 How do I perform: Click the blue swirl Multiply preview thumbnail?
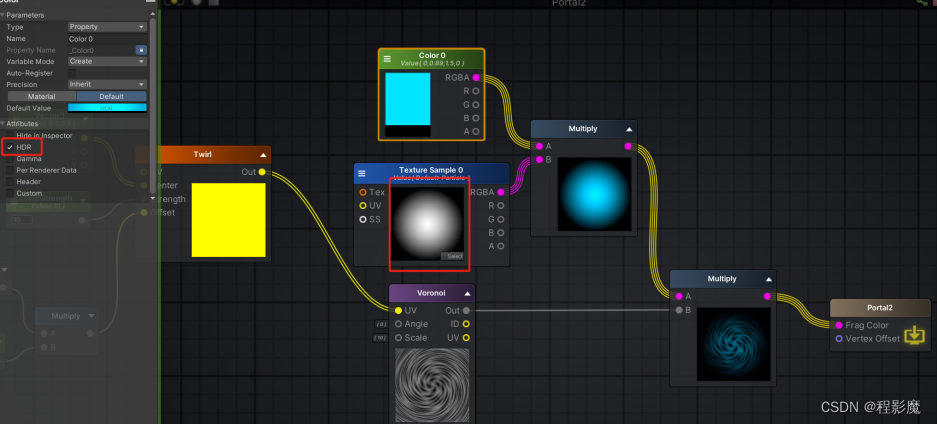pos(734,344)
